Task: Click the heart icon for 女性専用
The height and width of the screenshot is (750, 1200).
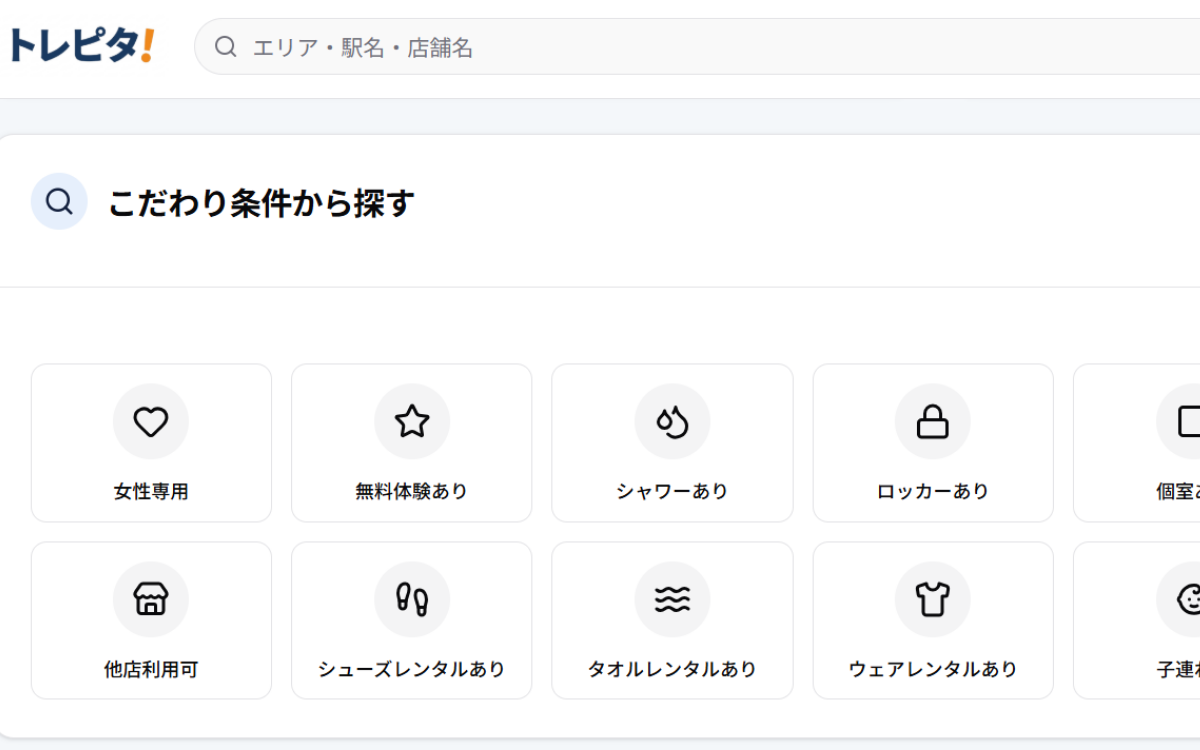Action: tap(151, 422)
